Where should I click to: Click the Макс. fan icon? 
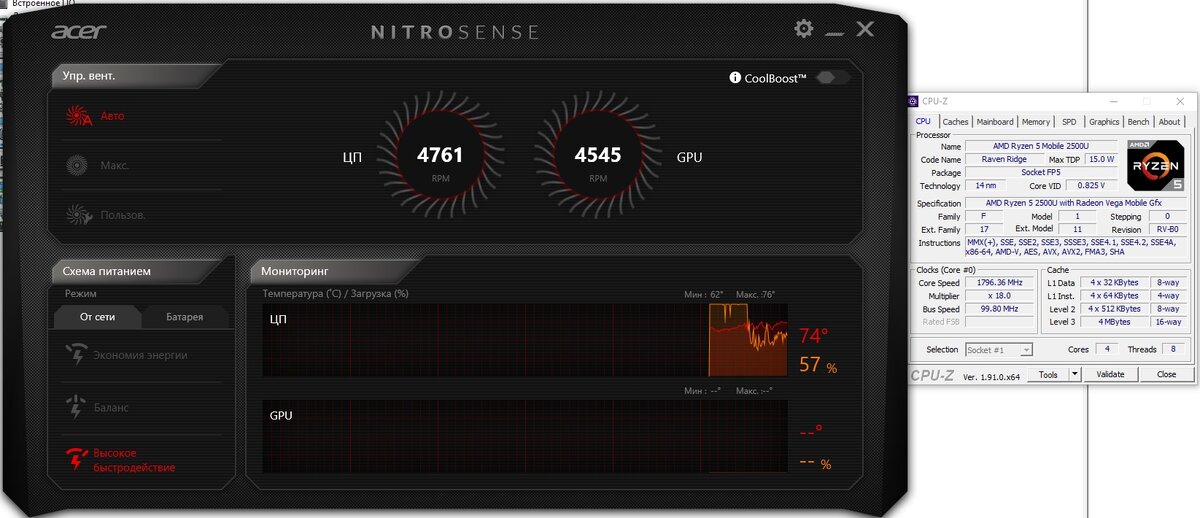coord(78,166)
